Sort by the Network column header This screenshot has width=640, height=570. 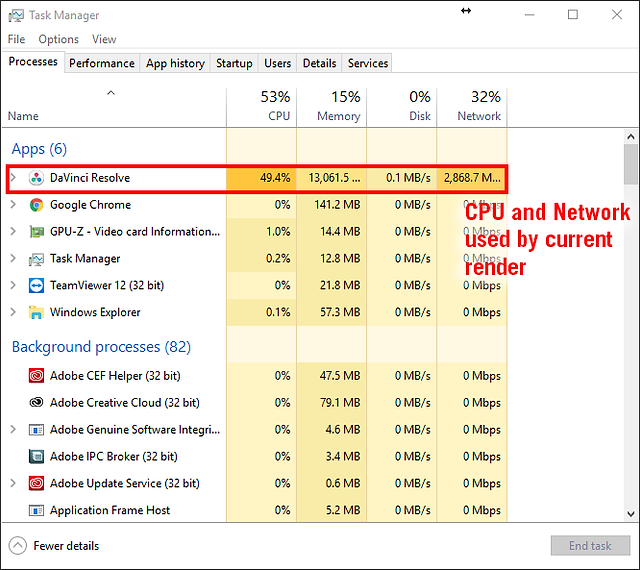coord(472,107)
